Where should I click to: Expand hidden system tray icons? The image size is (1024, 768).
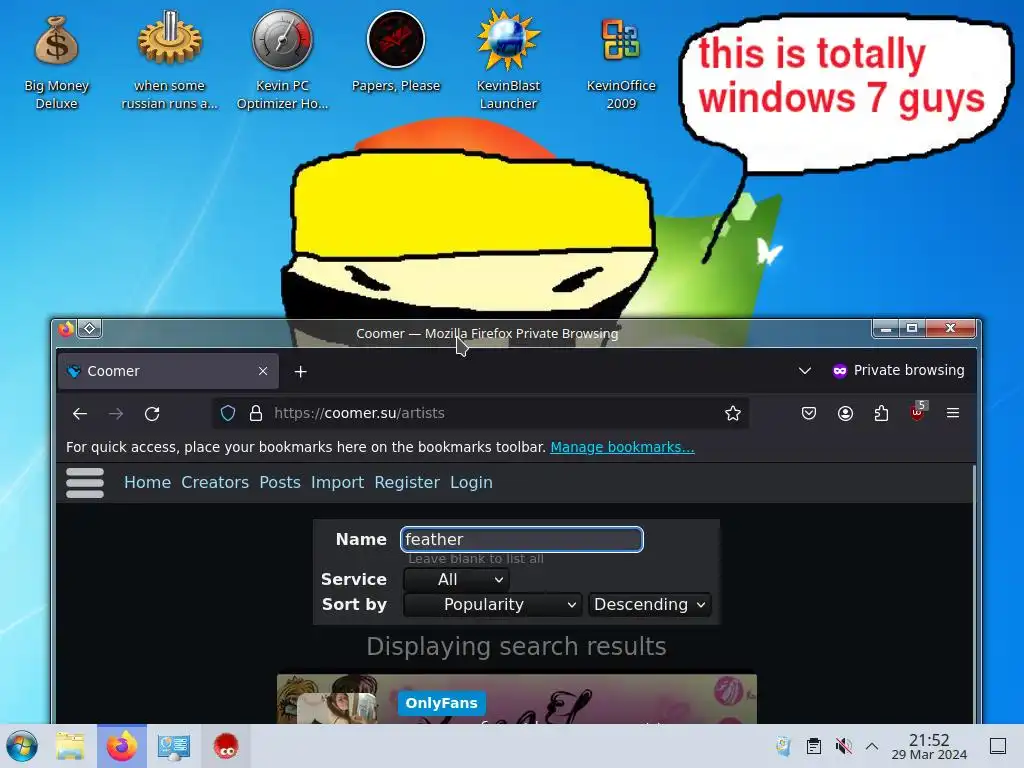pyautogui.click(x=872, y=746)
